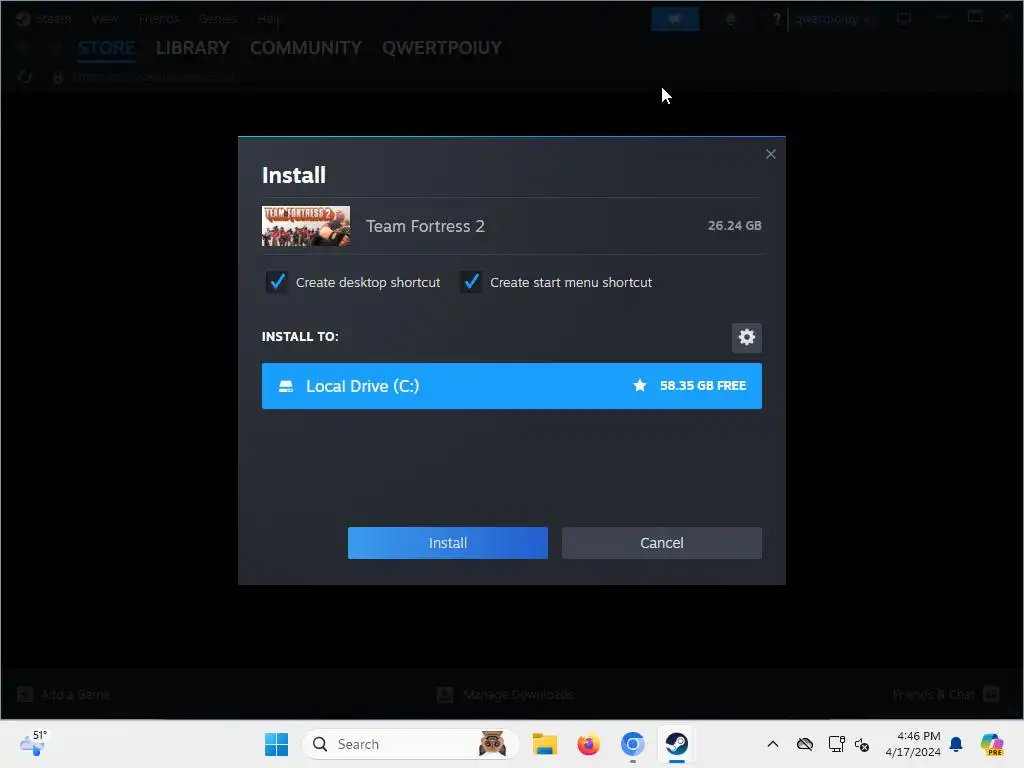Click the 26.24 GB size label
Image resolution: width=1024 pixels, height=768 pixels.
pyautogui.click(x=734, y=225)
